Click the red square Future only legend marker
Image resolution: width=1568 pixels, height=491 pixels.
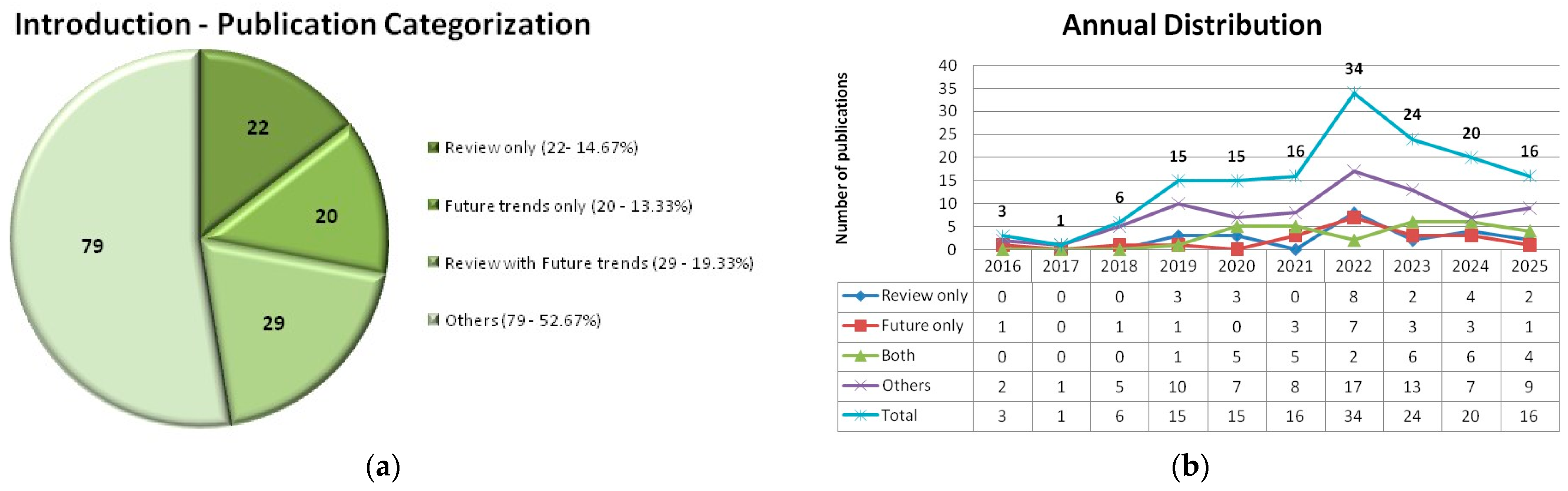pyautogui.click(x=860, y=326)
